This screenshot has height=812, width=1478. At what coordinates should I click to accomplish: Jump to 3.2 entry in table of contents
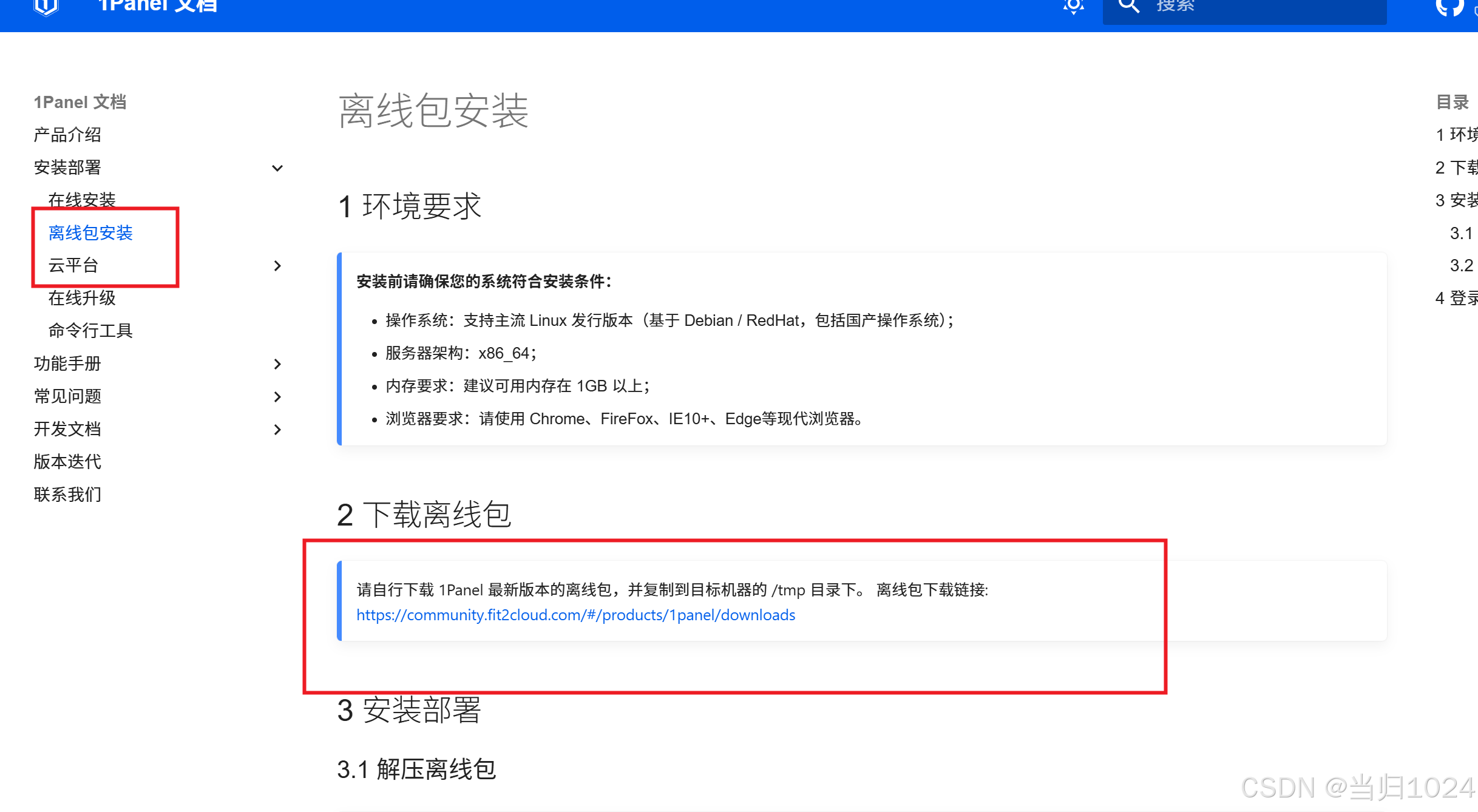point(1462,265)
